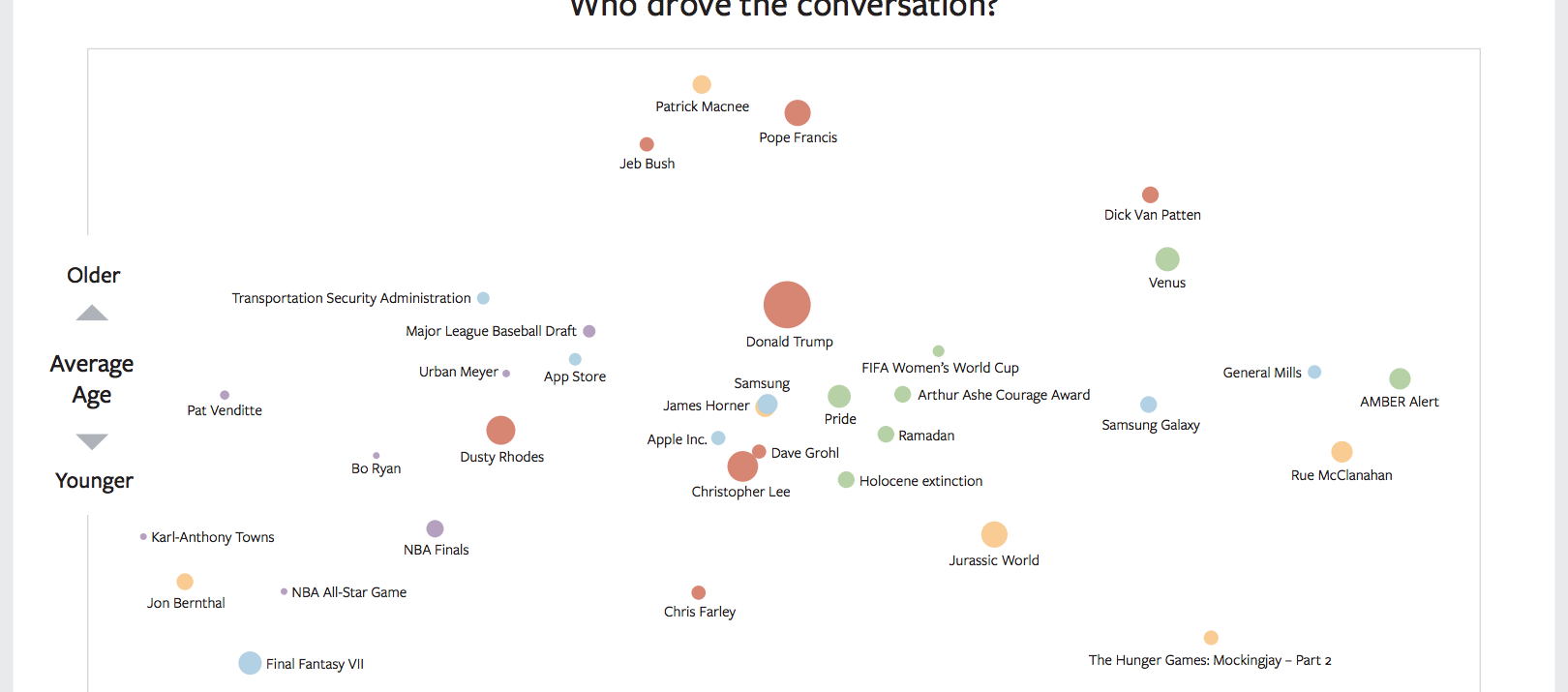Click the Rue McClanahan bubble

click(x=1342, y=452)
